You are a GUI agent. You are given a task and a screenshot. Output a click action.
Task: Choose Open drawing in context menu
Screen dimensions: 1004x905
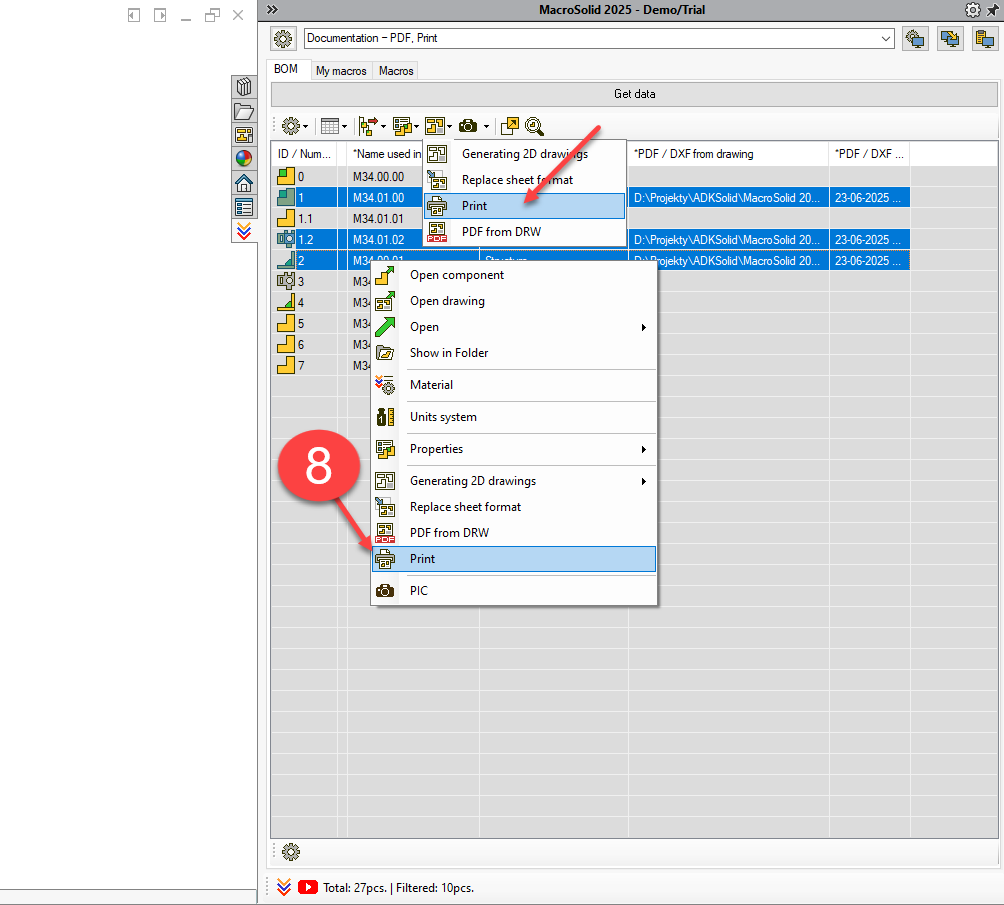tap(514, 301)
